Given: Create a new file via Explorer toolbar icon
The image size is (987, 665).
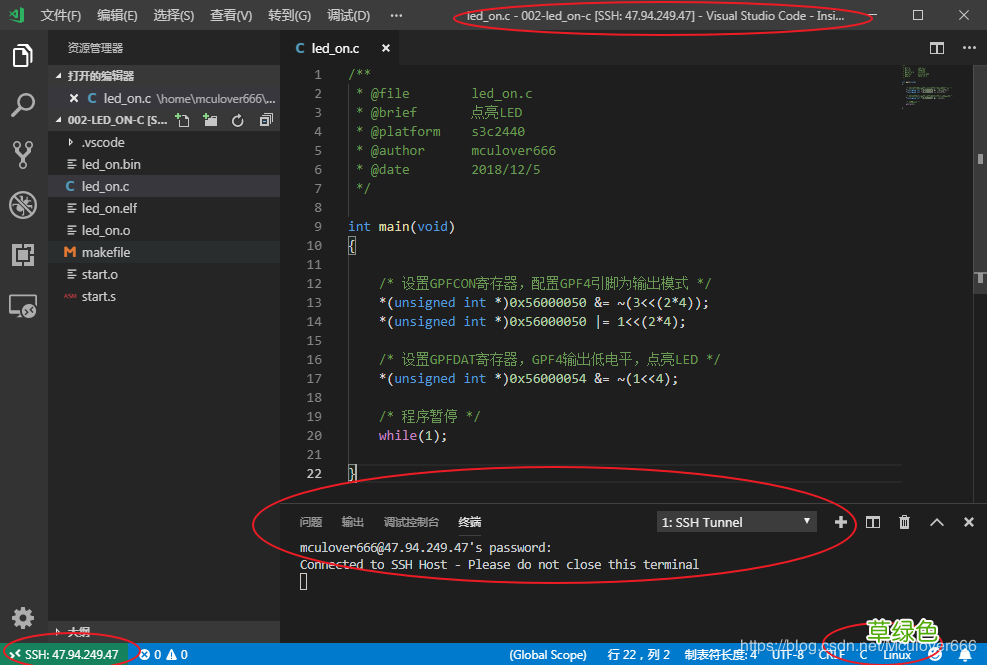Looking at the screenshot, I should pos(182,119).
